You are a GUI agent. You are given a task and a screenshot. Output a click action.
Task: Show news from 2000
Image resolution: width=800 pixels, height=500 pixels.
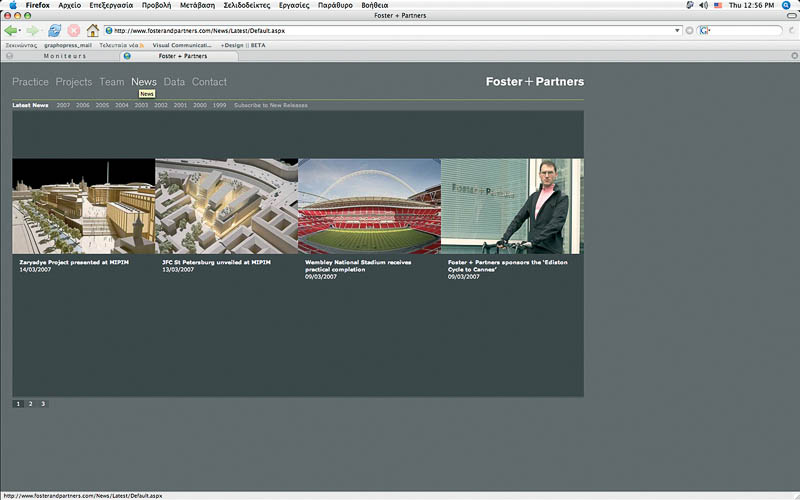click(200, 105)
